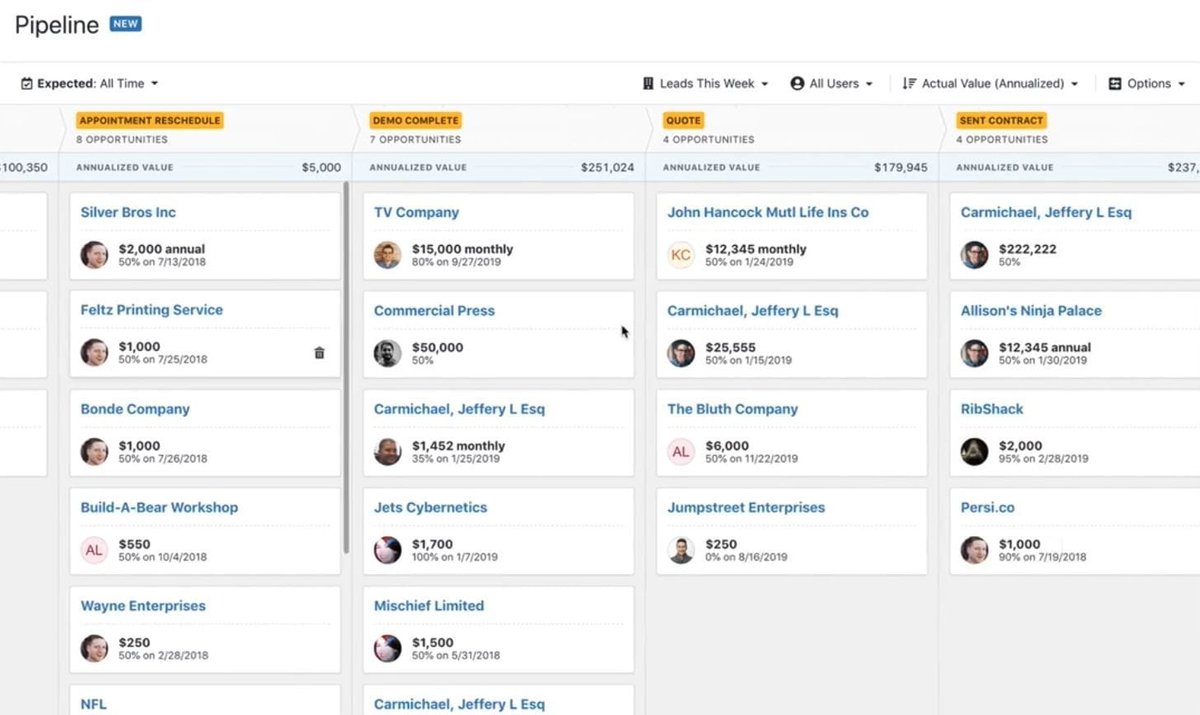Click the avatar on Bonde Company card
The image size is (1200, 715).
point(94,452)
